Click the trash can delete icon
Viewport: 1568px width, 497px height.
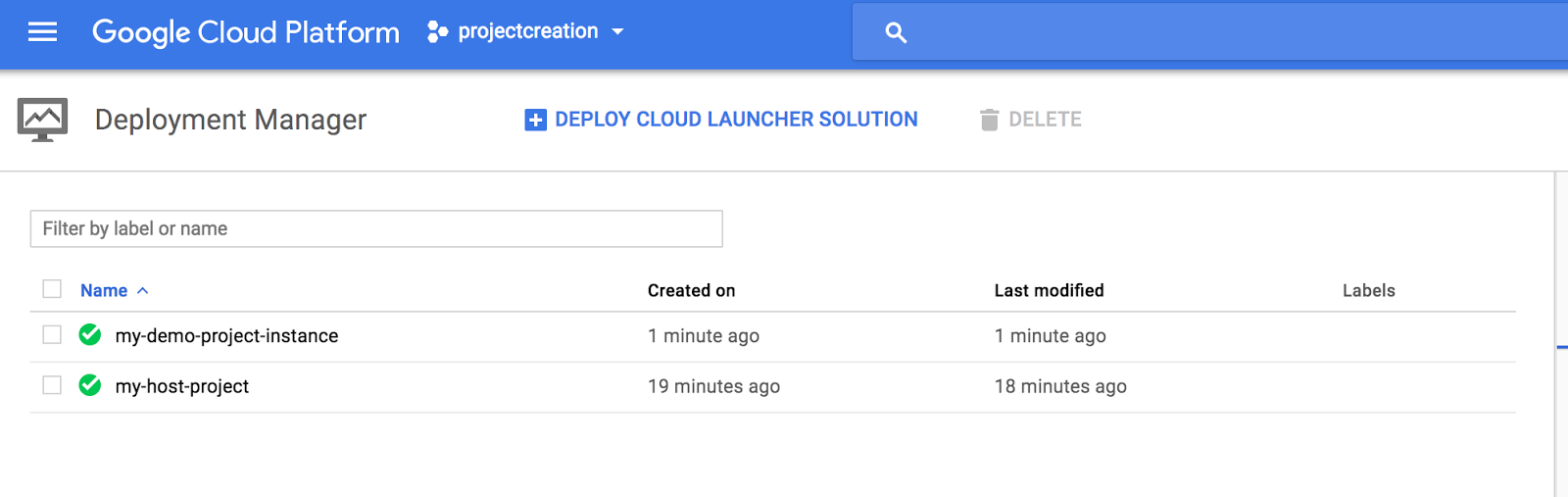coord(989,120)
